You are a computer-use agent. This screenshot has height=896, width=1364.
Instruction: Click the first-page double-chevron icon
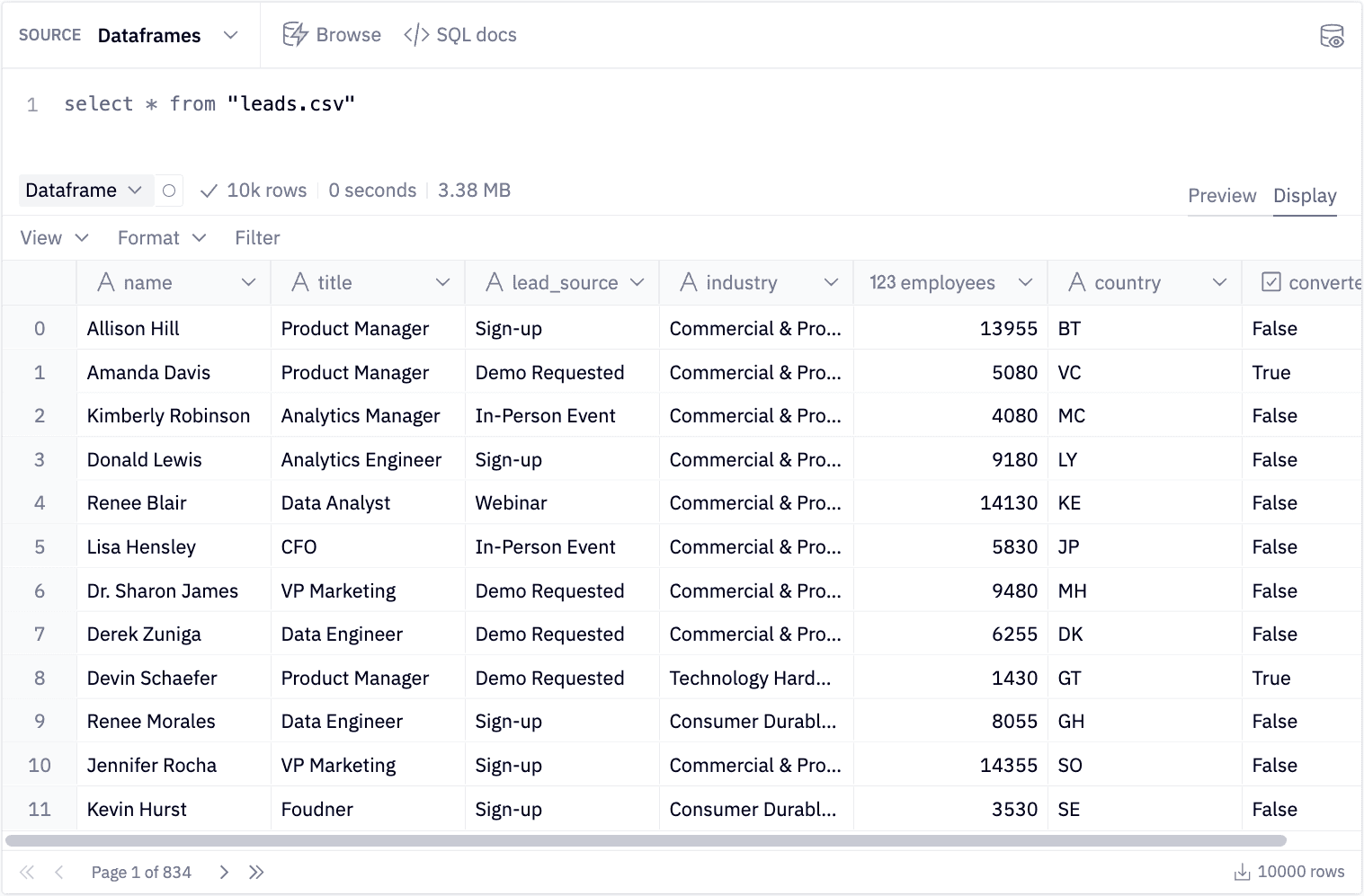coord(26,872)
